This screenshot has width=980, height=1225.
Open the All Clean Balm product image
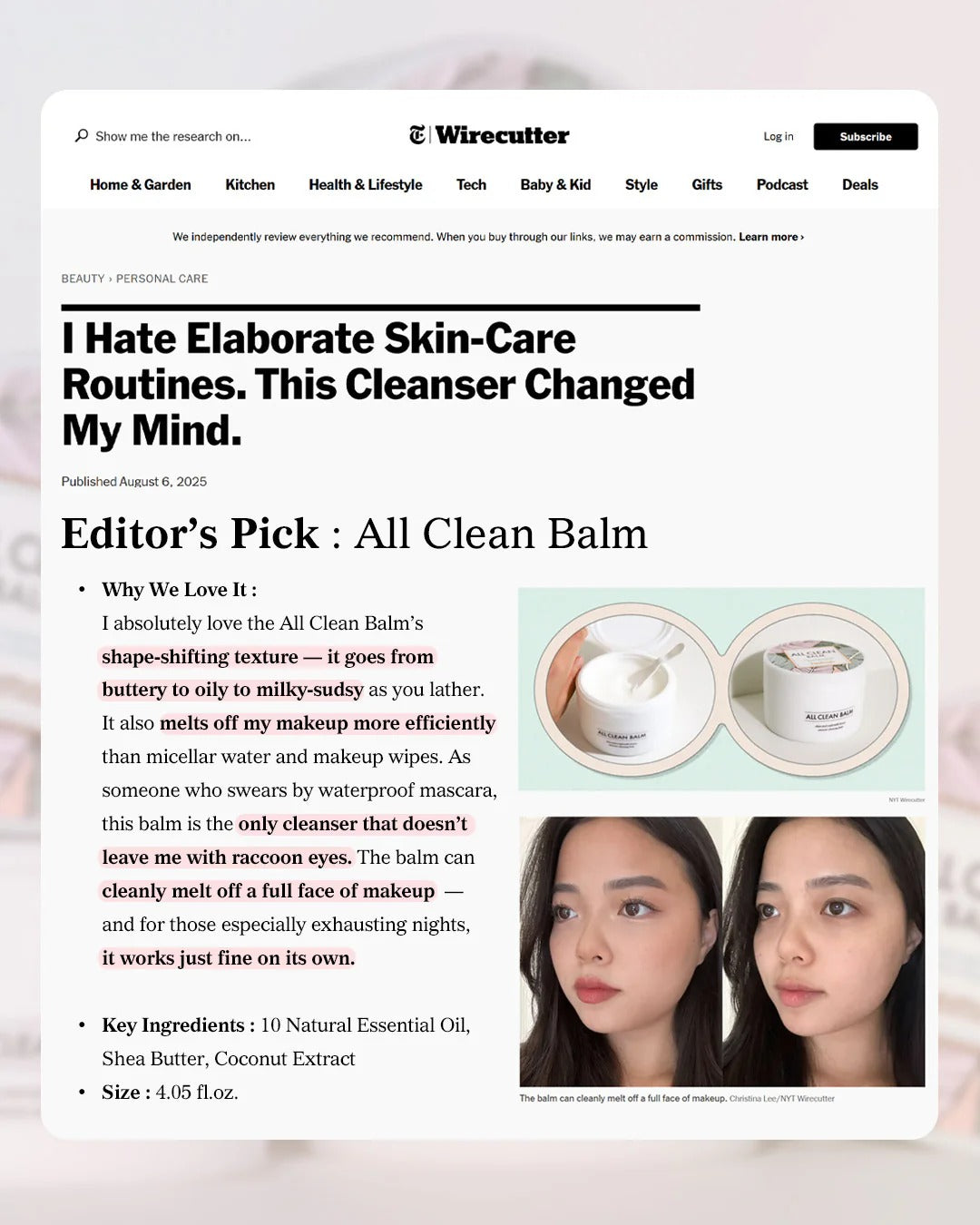coord(721,690)
